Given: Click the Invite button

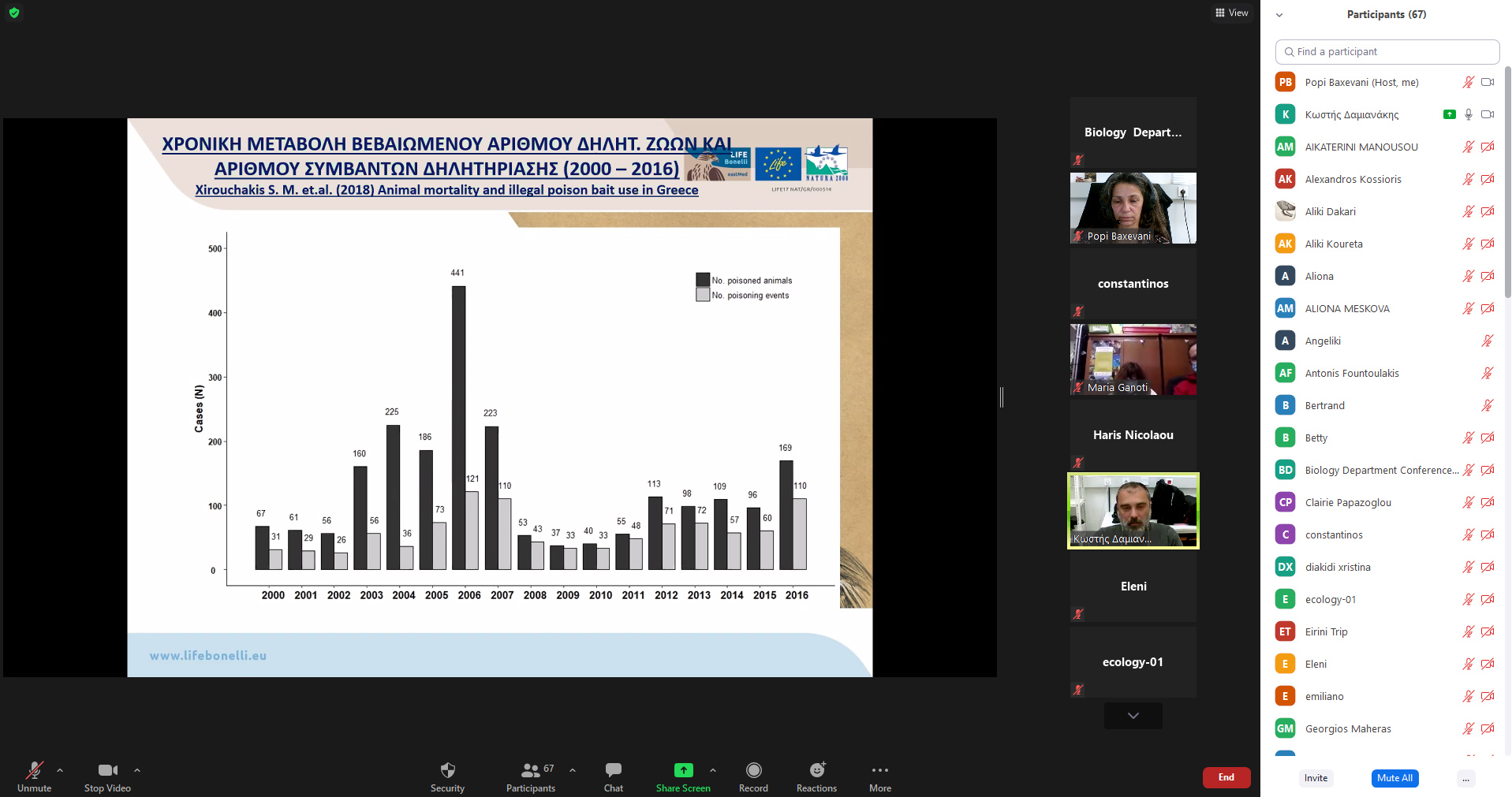Looking at the screenshot, I should pos(1316,778).
